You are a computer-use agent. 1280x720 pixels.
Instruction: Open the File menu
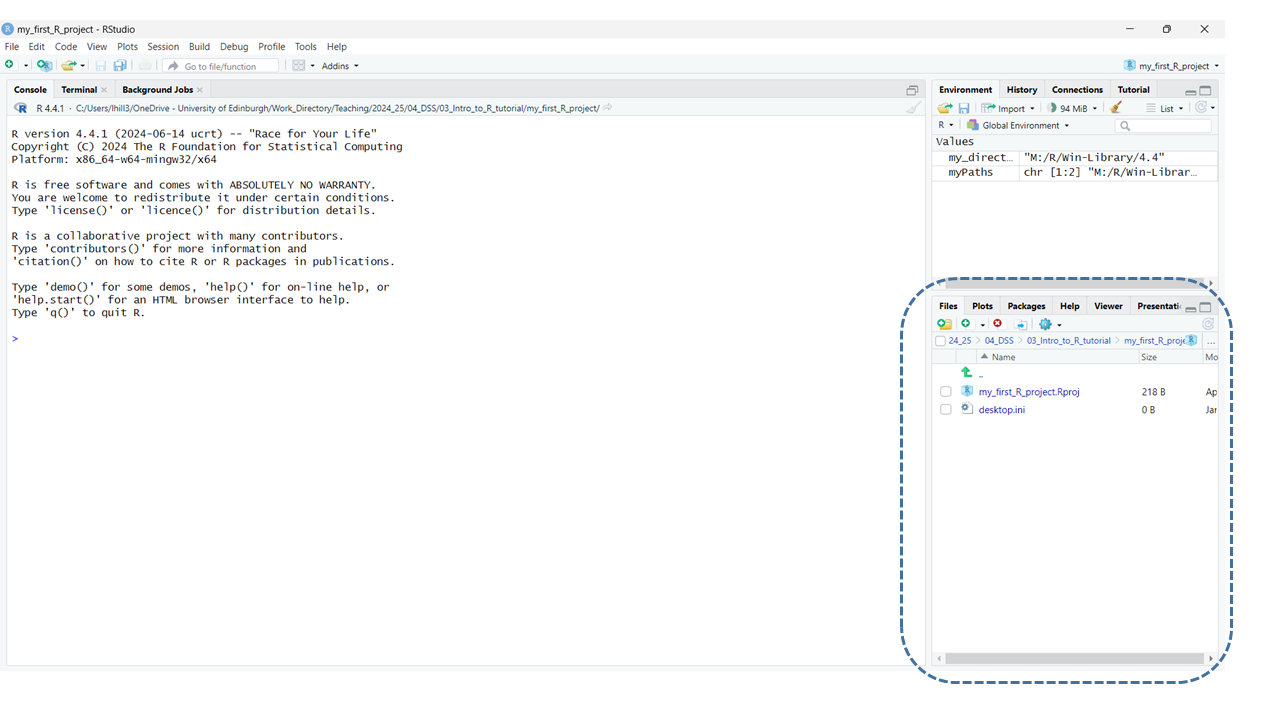point(12,47)
